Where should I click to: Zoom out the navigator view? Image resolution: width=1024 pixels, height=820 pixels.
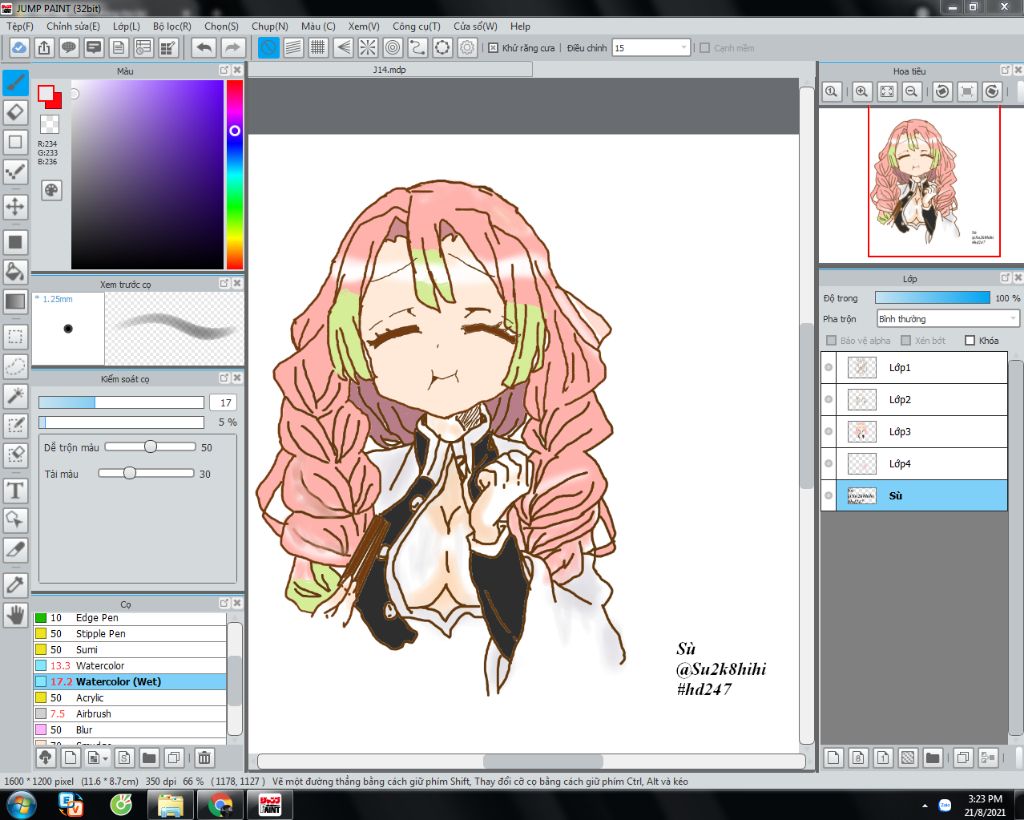[911, 91]
